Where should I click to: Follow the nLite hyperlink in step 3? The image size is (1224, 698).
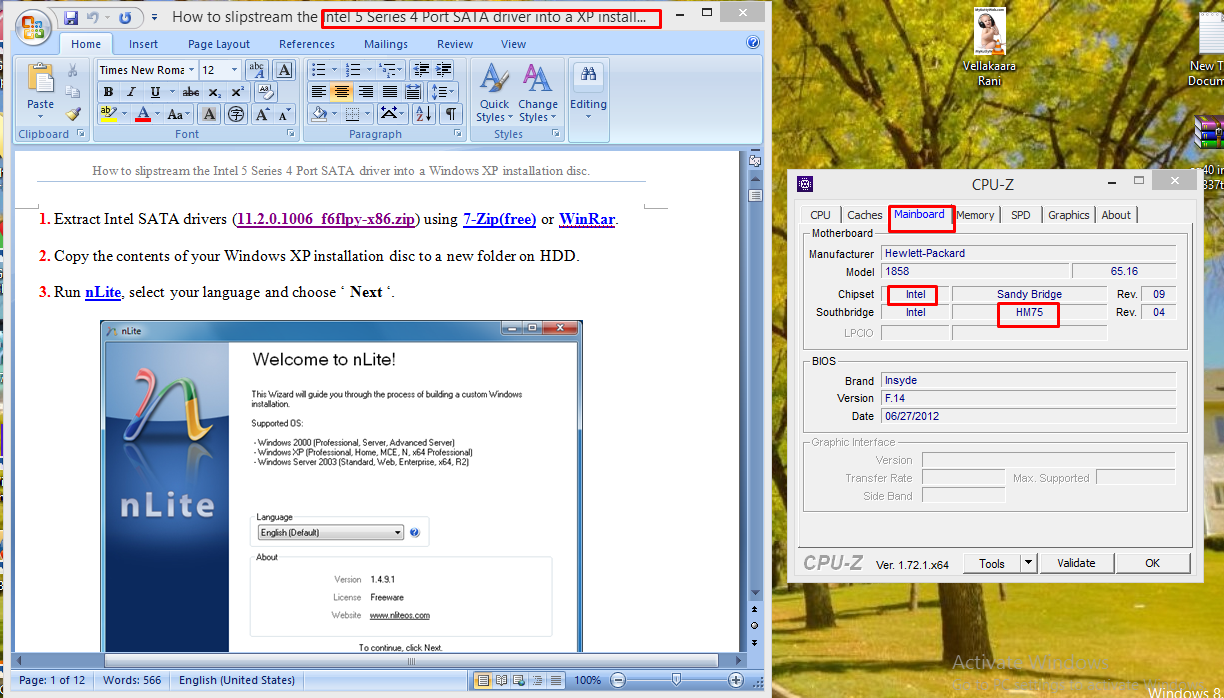103,292
